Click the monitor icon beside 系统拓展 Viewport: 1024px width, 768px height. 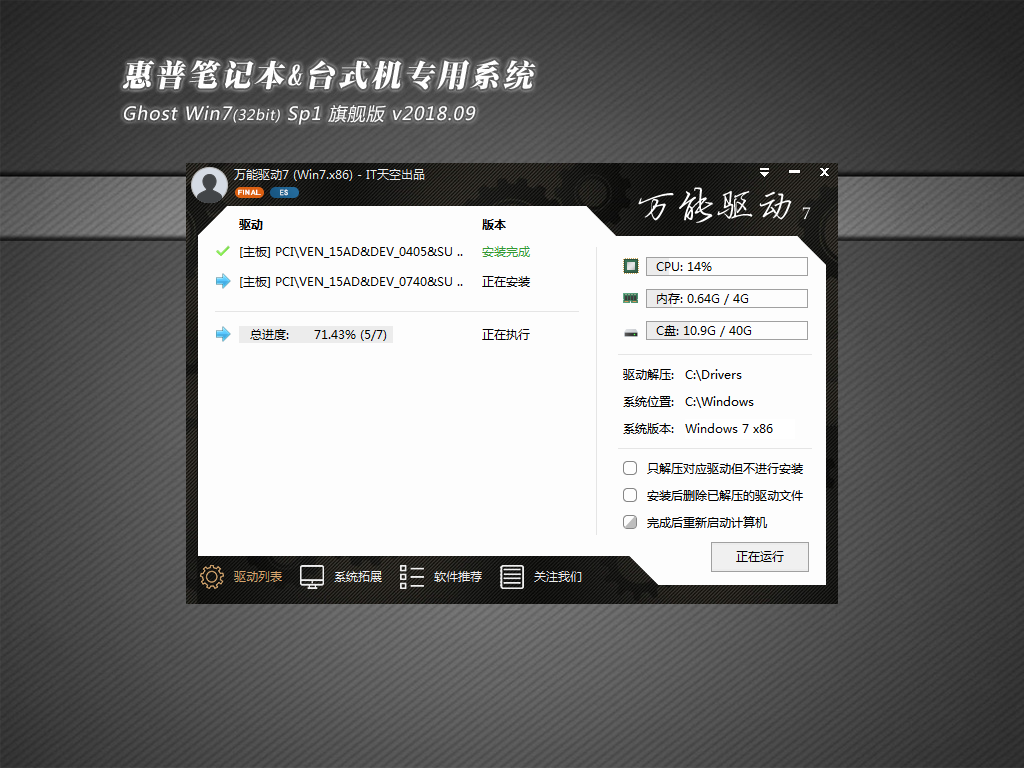coord(312,577)
